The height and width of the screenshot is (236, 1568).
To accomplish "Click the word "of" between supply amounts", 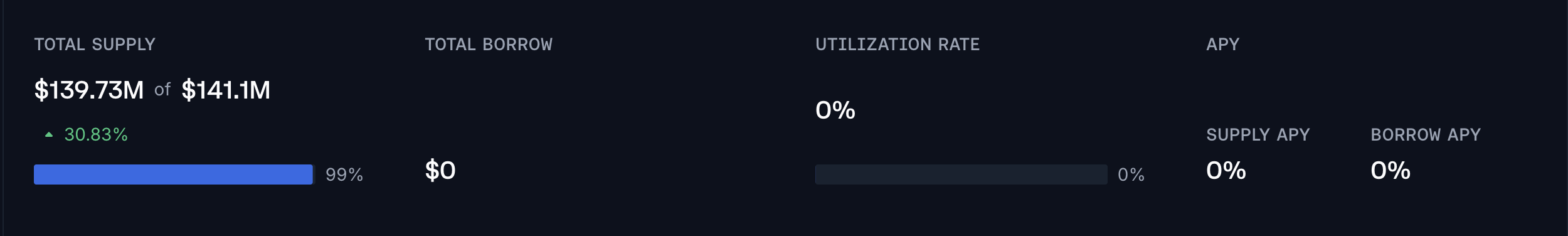I will [x=162, y=90].
